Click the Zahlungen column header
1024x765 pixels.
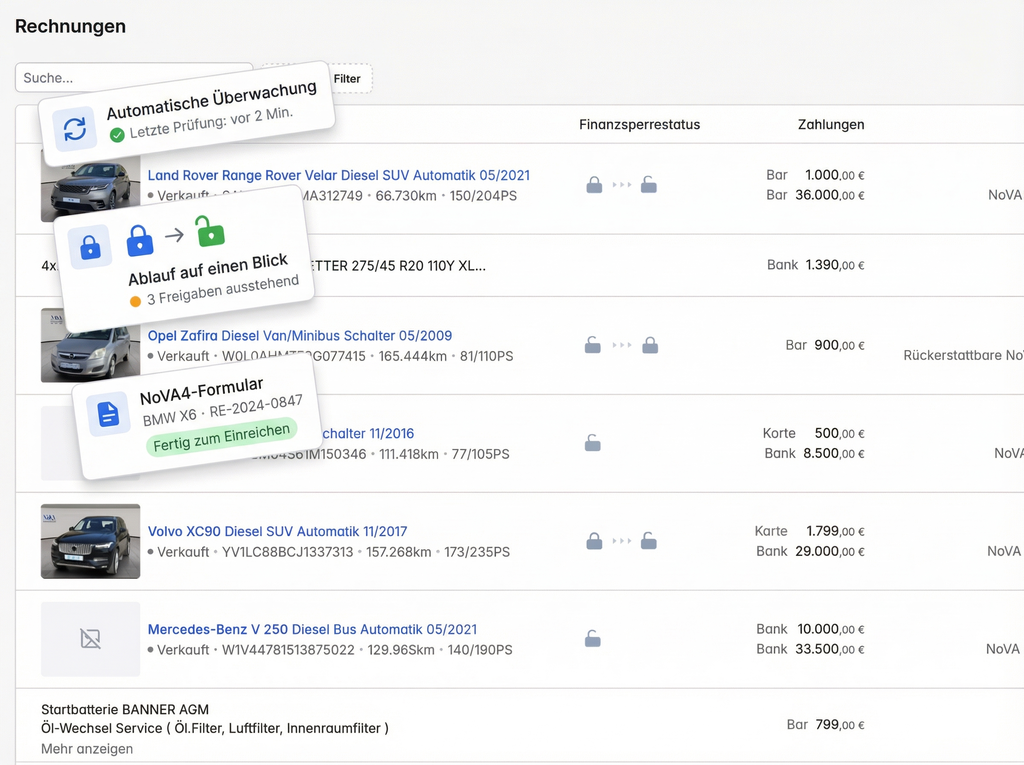(830, 125)
